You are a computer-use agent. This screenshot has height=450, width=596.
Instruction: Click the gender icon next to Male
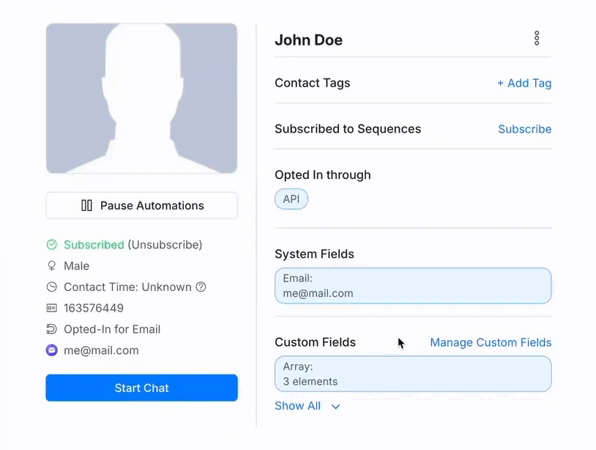(52, 266)
